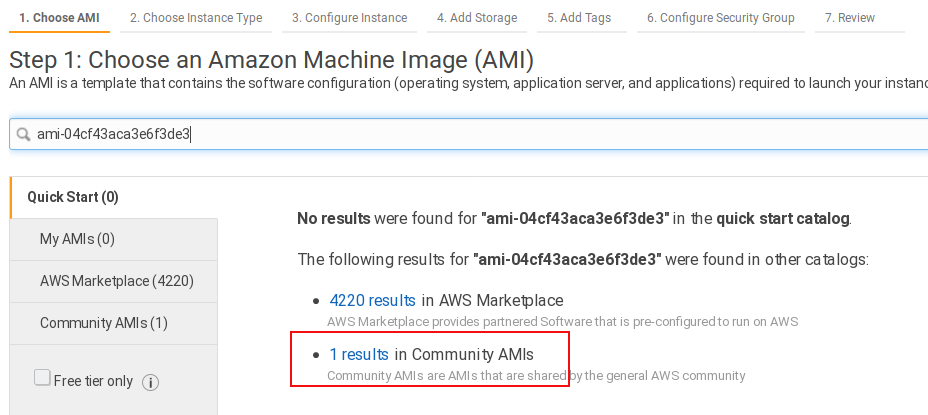
Task: Click the Free tier only info icon
Action: tap(151, 382)
